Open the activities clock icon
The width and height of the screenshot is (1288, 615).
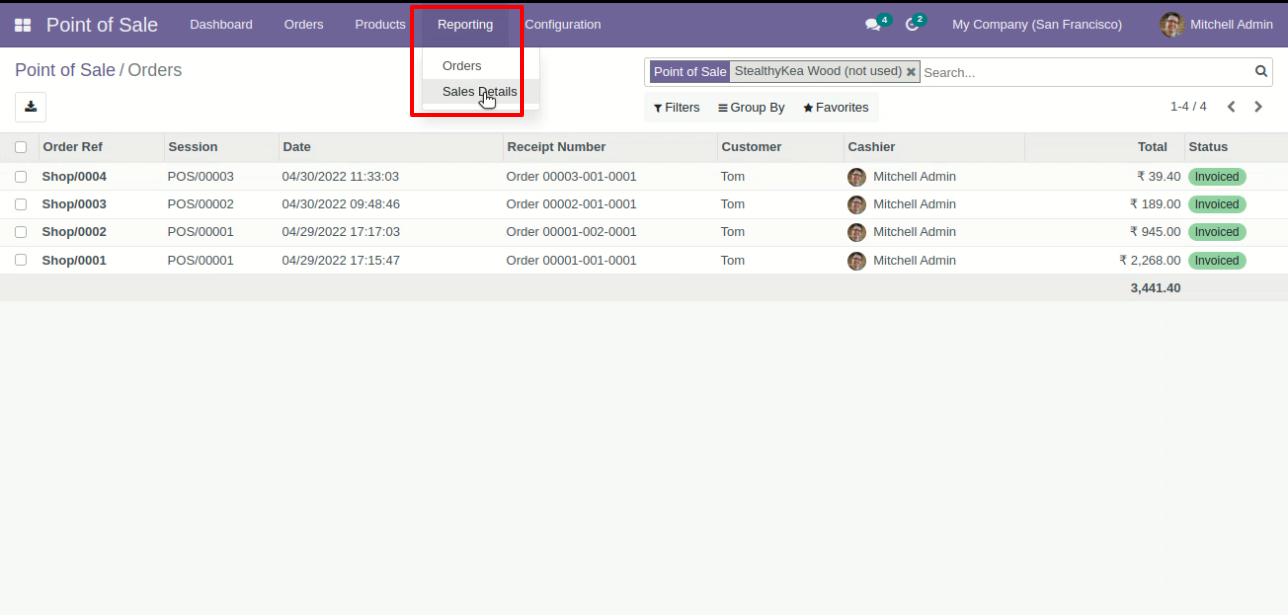[x=912, y=25]
